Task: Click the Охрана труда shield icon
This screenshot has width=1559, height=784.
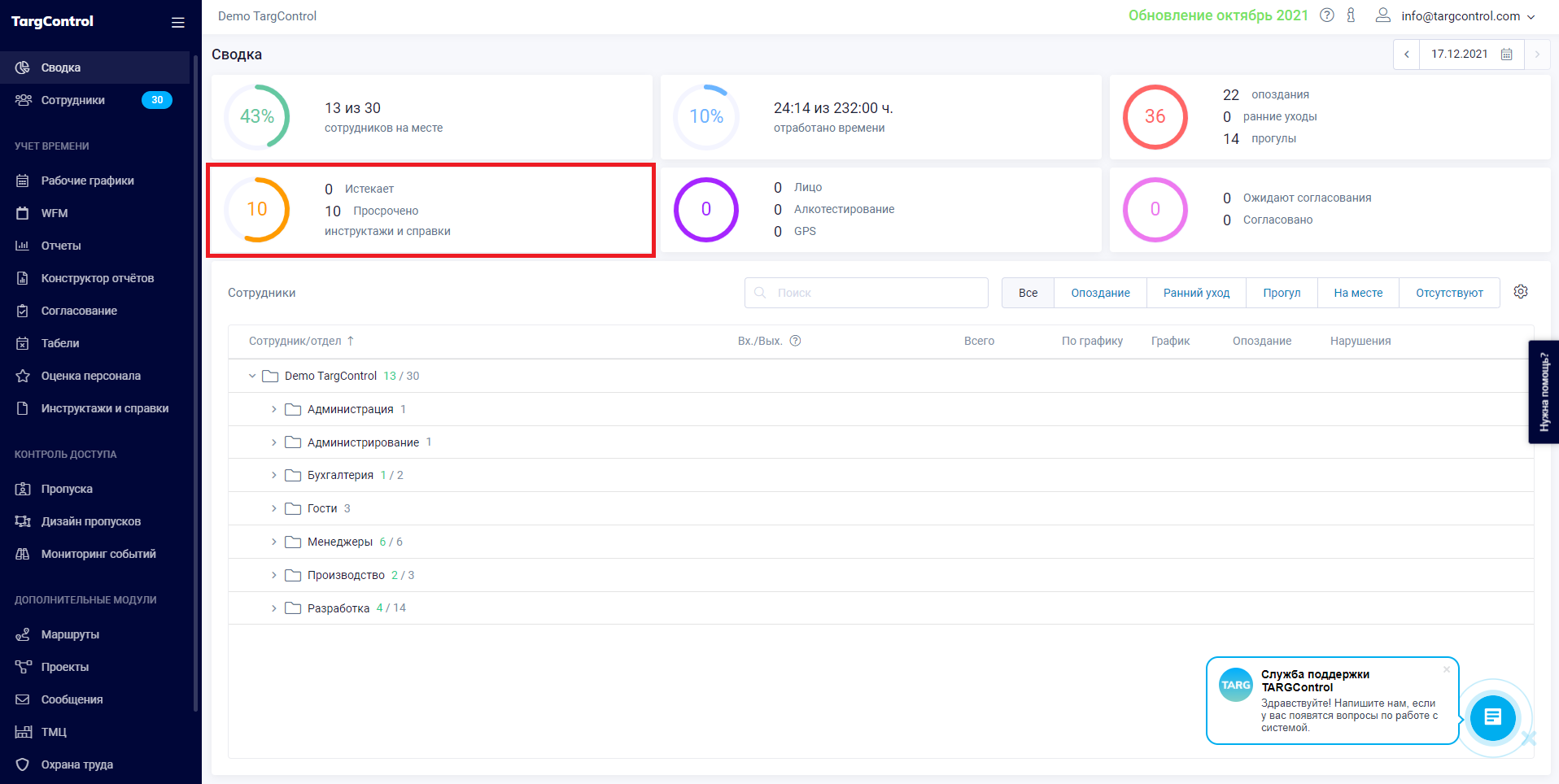Action: pos(23,764)
